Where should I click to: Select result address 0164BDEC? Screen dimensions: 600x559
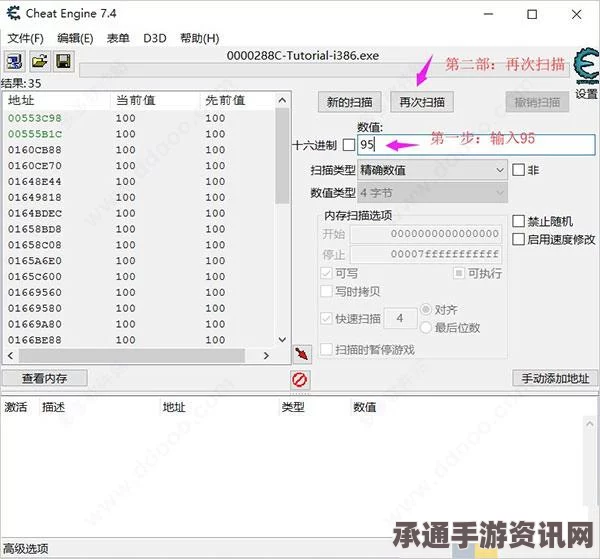(x=35, y=213)
